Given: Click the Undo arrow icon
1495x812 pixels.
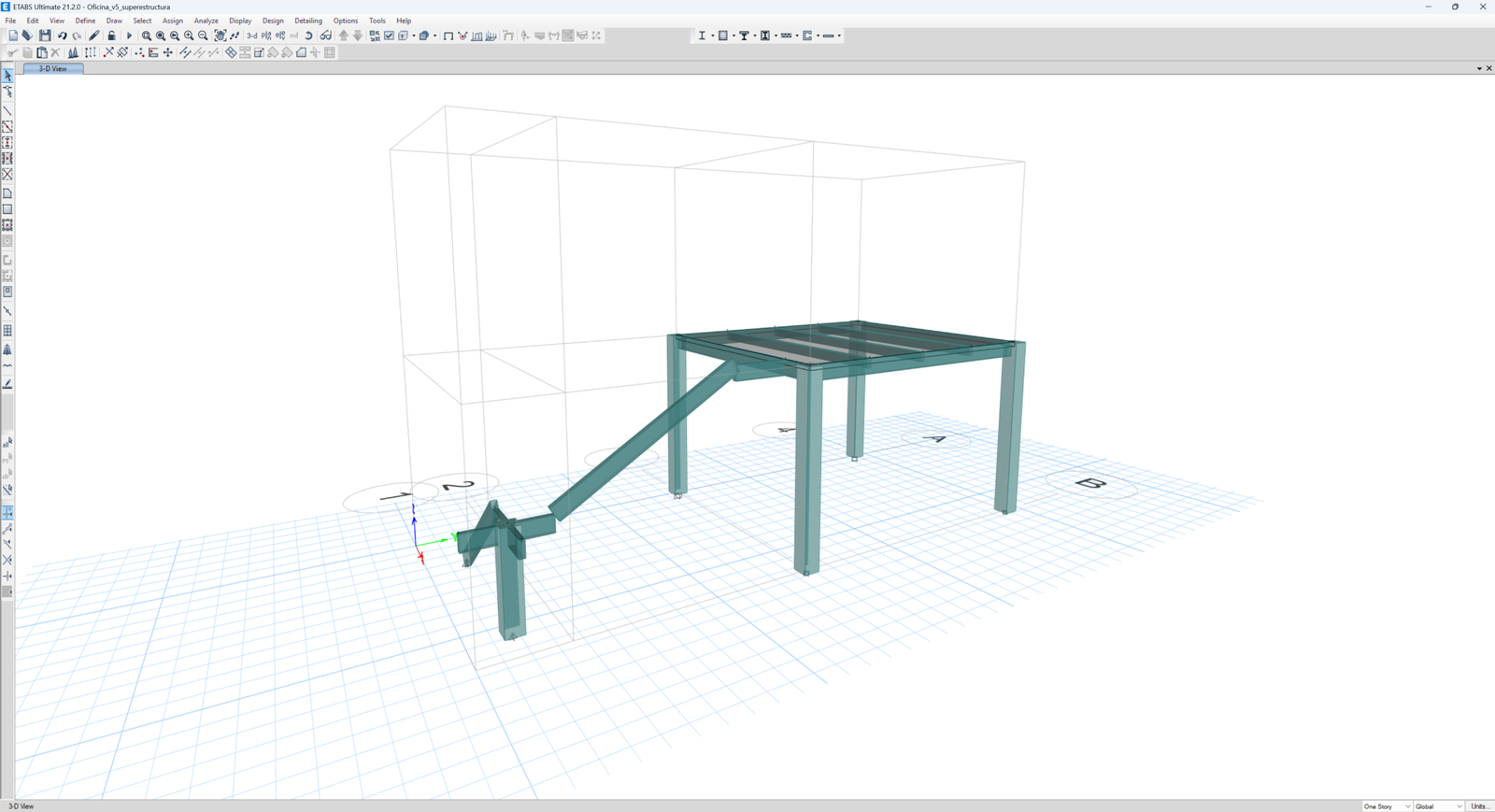Looking at the screenshot, I should click(62, 36).
